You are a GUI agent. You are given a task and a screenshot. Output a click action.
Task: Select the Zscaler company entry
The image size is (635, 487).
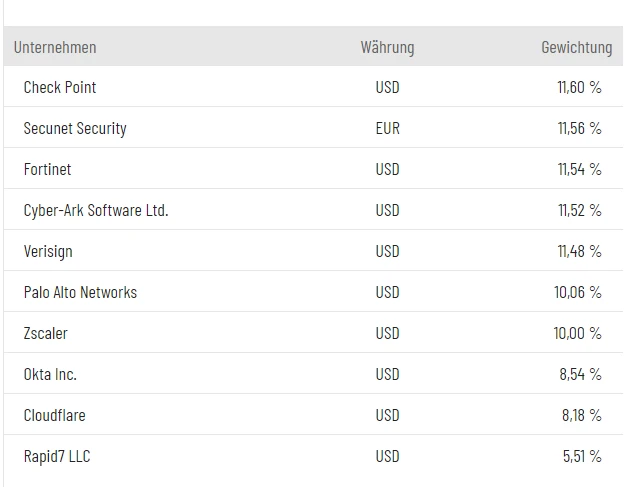pyautogui.click(x=46, y=334)
